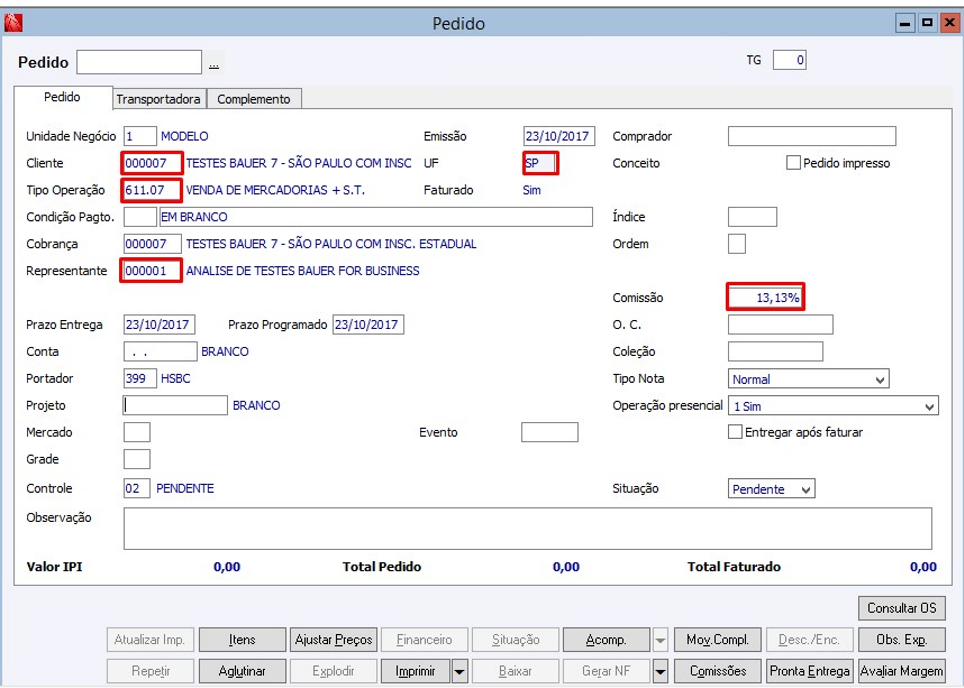This screenshot has width=964, height=688.
Task: Click the Itens button
Action: pyautogui.click(x=242, y=640)
